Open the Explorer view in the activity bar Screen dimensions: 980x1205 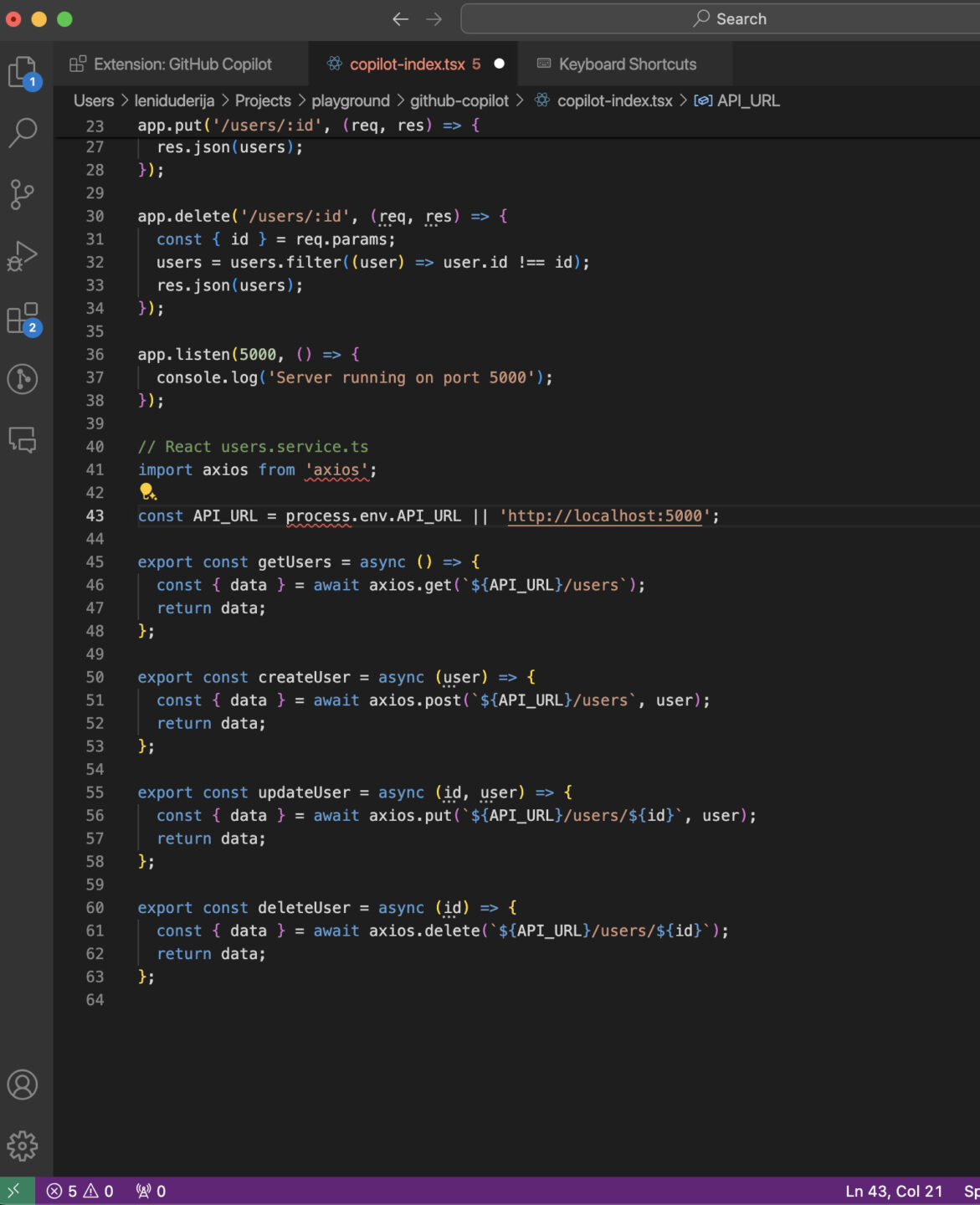tap(23, 73)
